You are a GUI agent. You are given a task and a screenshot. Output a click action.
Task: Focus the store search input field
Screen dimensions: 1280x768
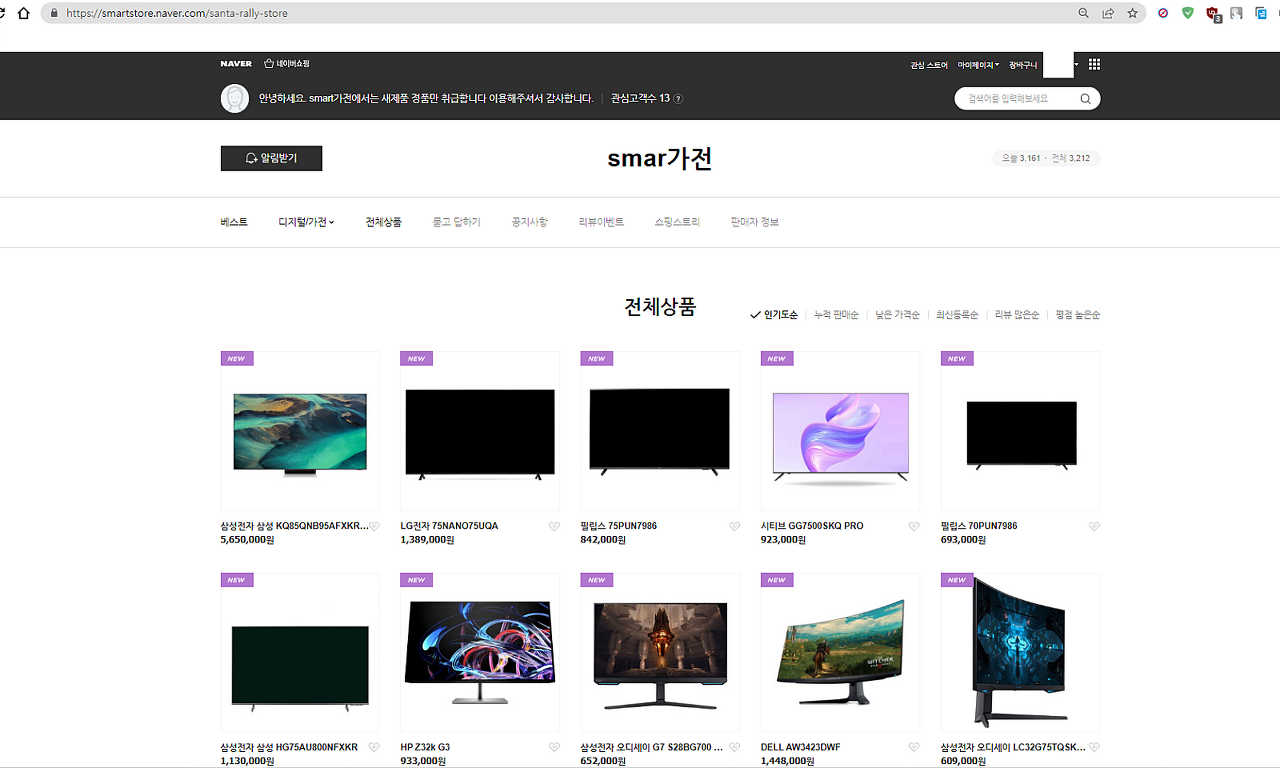click(x=1016, y=99)
